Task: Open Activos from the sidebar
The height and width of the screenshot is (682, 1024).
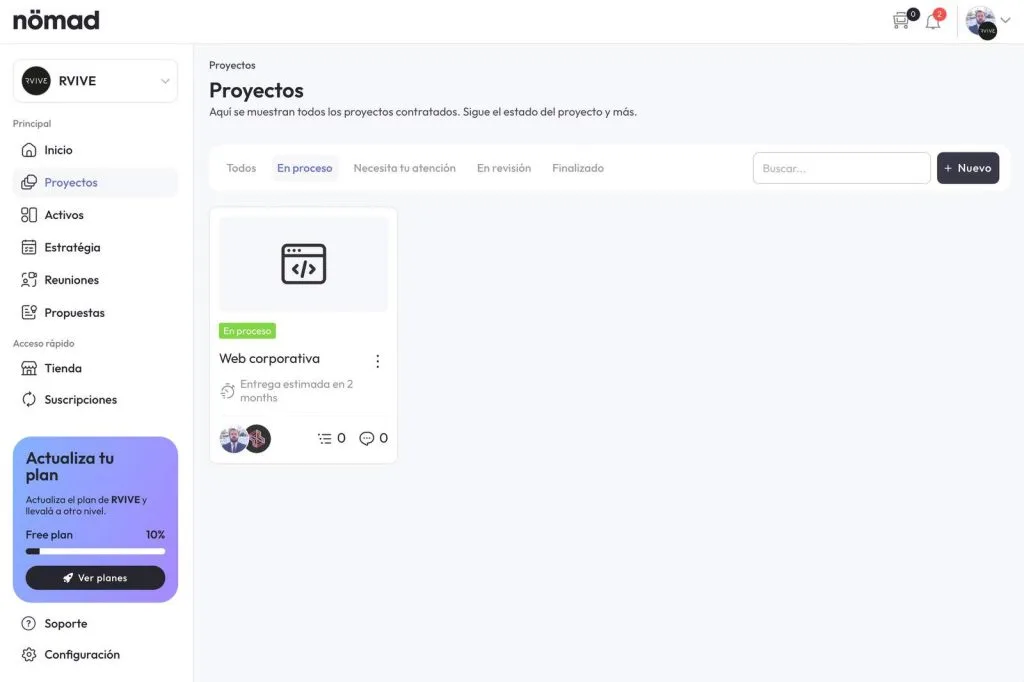Action: pyautogui.click(x=64, y=215)
